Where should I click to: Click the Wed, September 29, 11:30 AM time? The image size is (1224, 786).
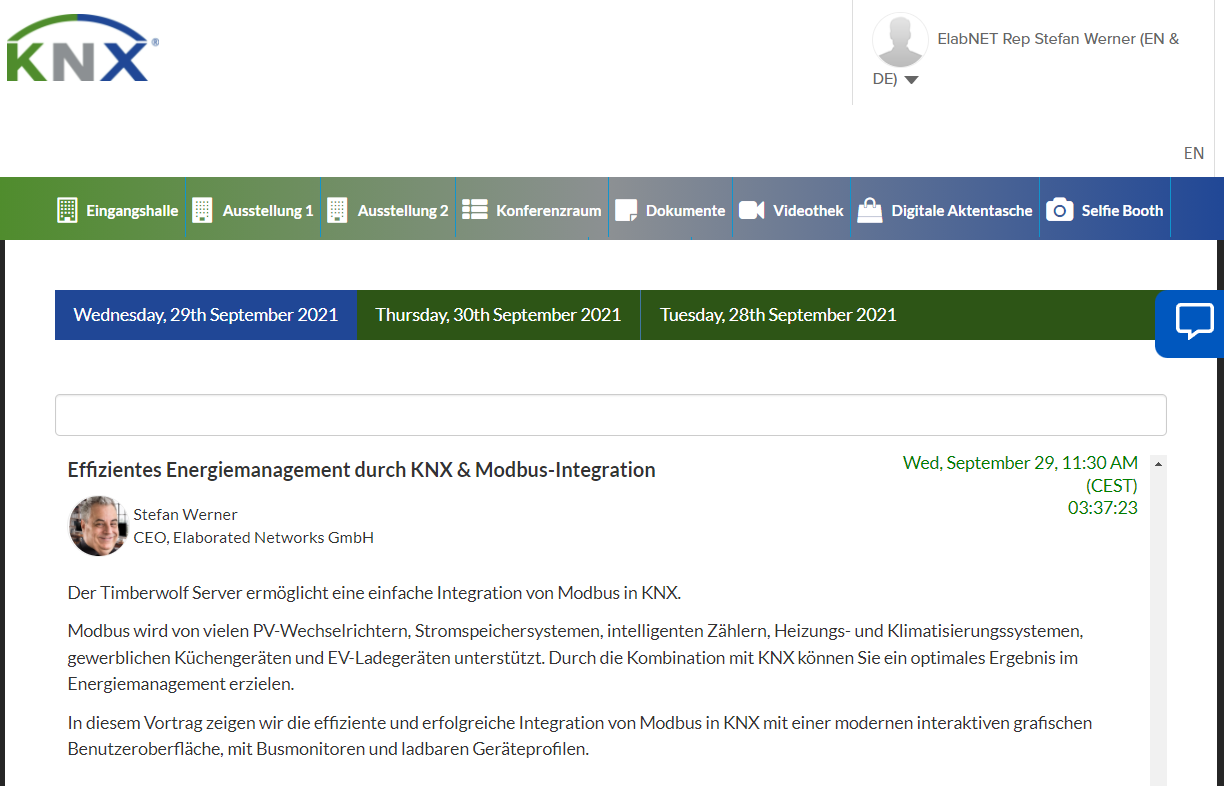pos(1020,463)
